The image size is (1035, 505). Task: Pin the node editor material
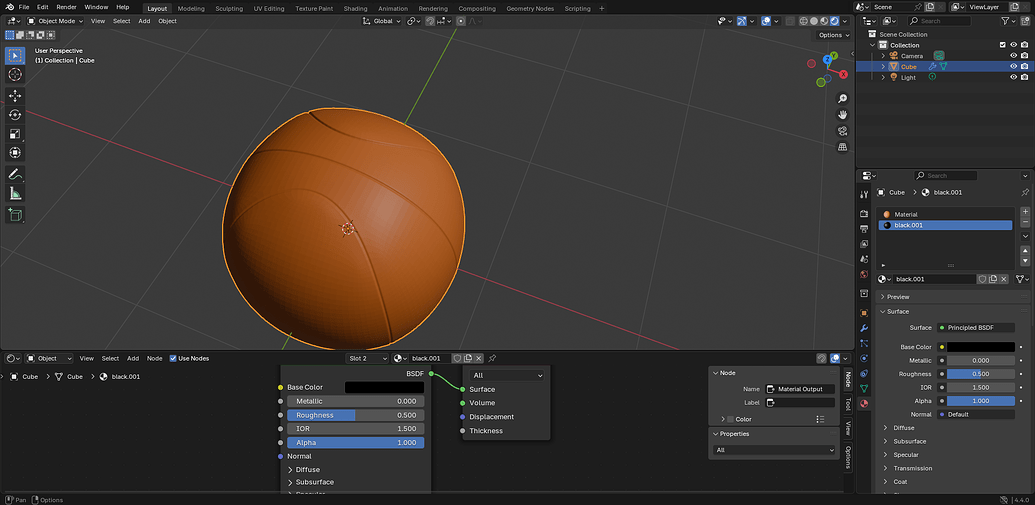coord(492,358)
